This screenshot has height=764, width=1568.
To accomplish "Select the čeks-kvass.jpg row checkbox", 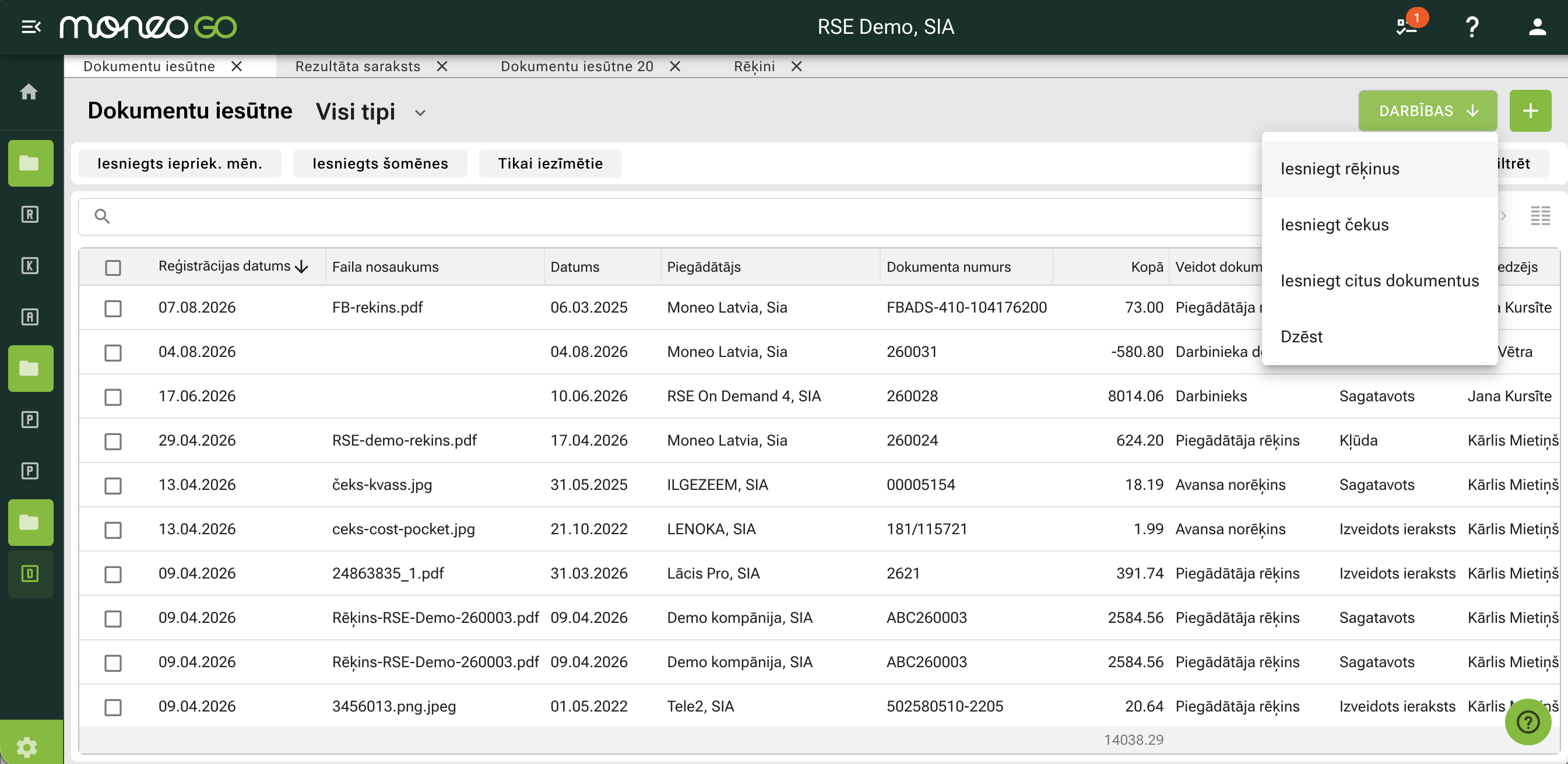I will point(112,486).
